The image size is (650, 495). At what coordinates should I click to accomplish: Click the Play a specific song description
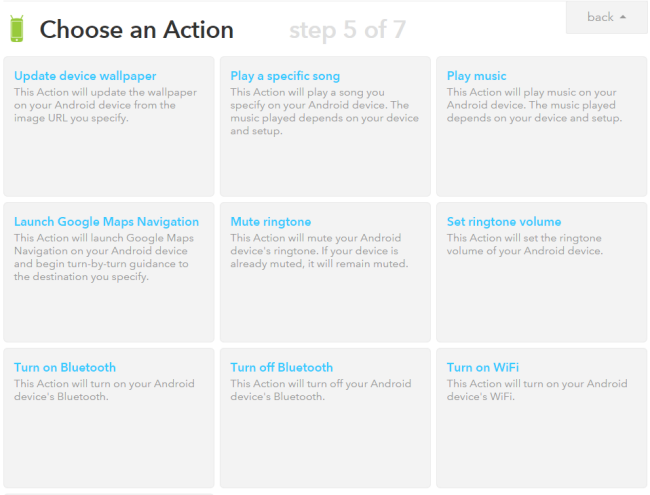320,111
